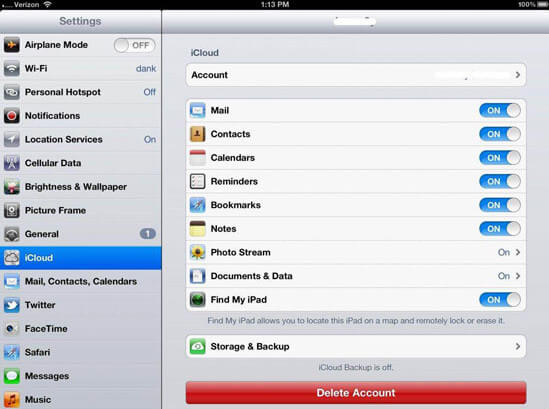Screen dimensions: 549x409
Task: Turn off the Mail iCloud switch
Action: pos(500,110)
